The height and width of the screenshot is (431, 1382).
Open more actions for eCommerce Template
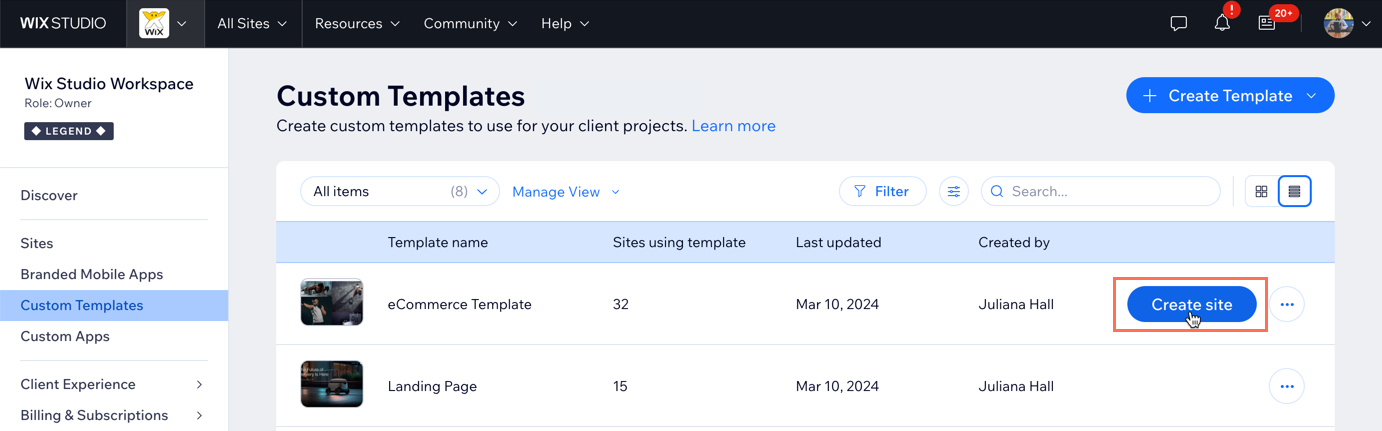point(1287,304)
